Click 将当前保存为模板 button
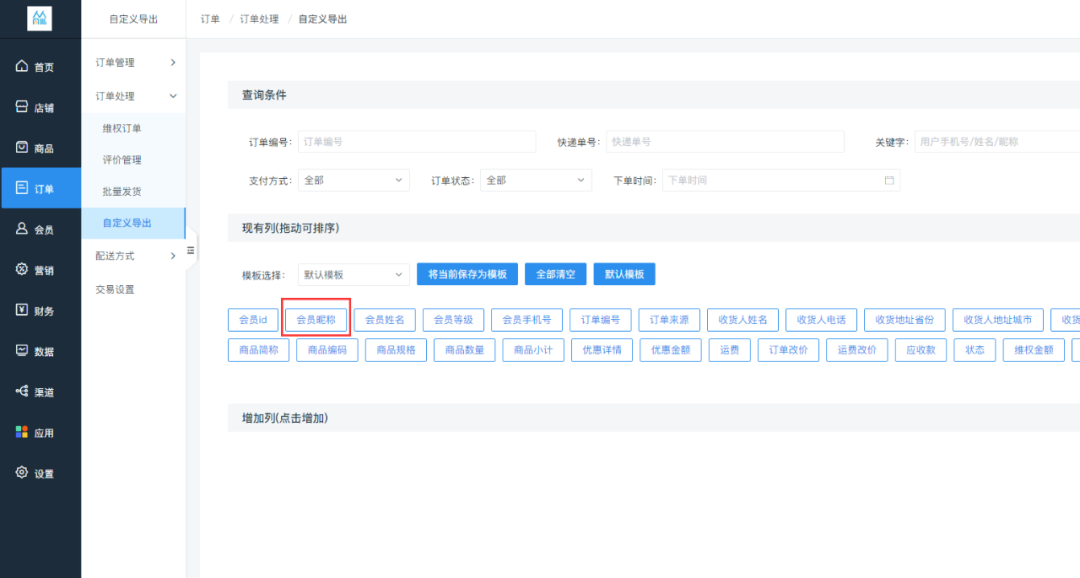The width and height of the screenshot is (1080, 578). click(467, 274)
